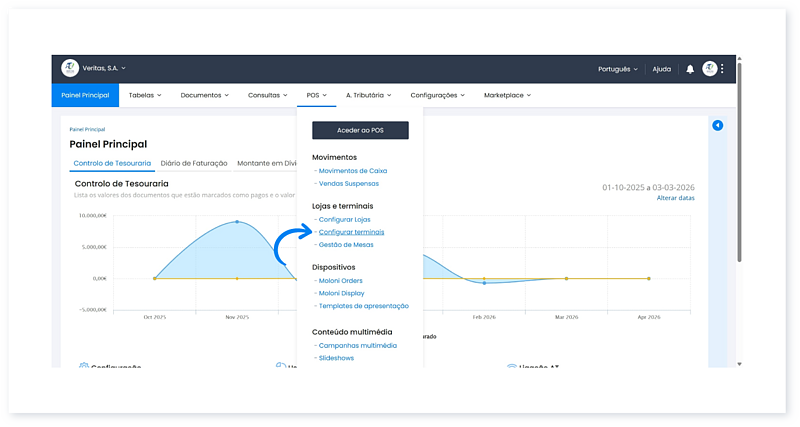Select the Controlo de Tesouraria tab
This screenshot has width=800, height=427.
point(112,163)
